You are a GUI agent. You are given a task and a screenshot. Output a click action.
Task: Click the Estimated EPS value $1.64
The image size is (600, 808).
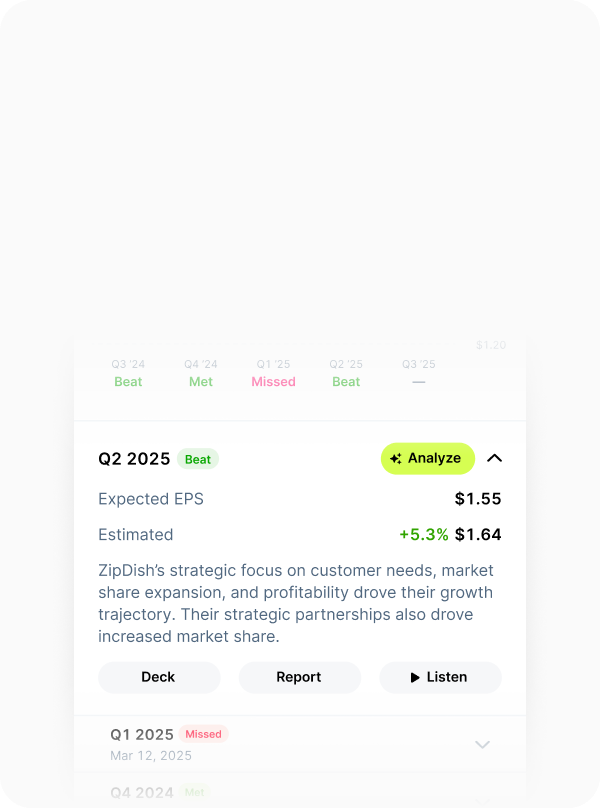click(x=478, y=535)
